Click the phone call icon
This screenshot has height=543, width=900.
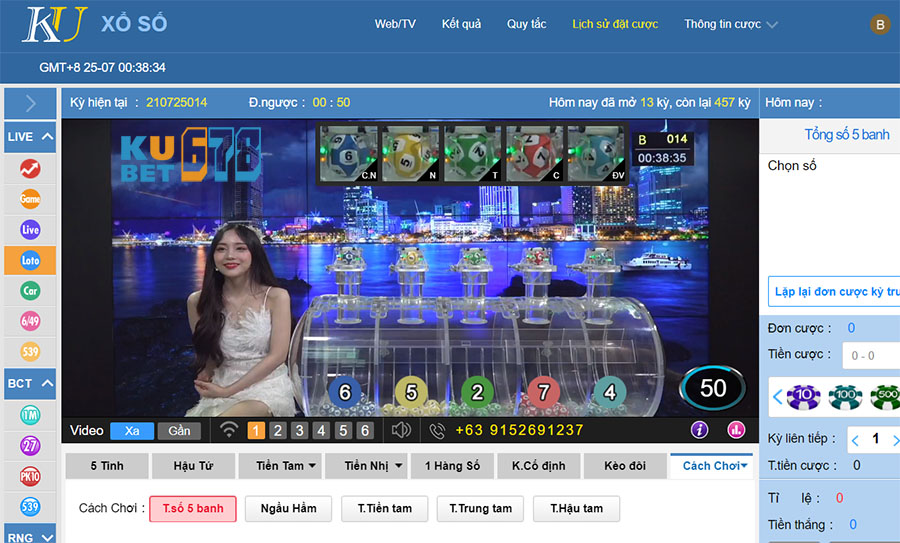point(437,430)
